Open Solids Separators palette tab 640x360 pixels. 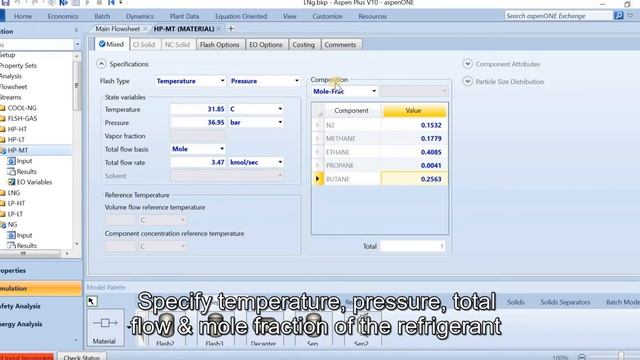pos(565,302)
